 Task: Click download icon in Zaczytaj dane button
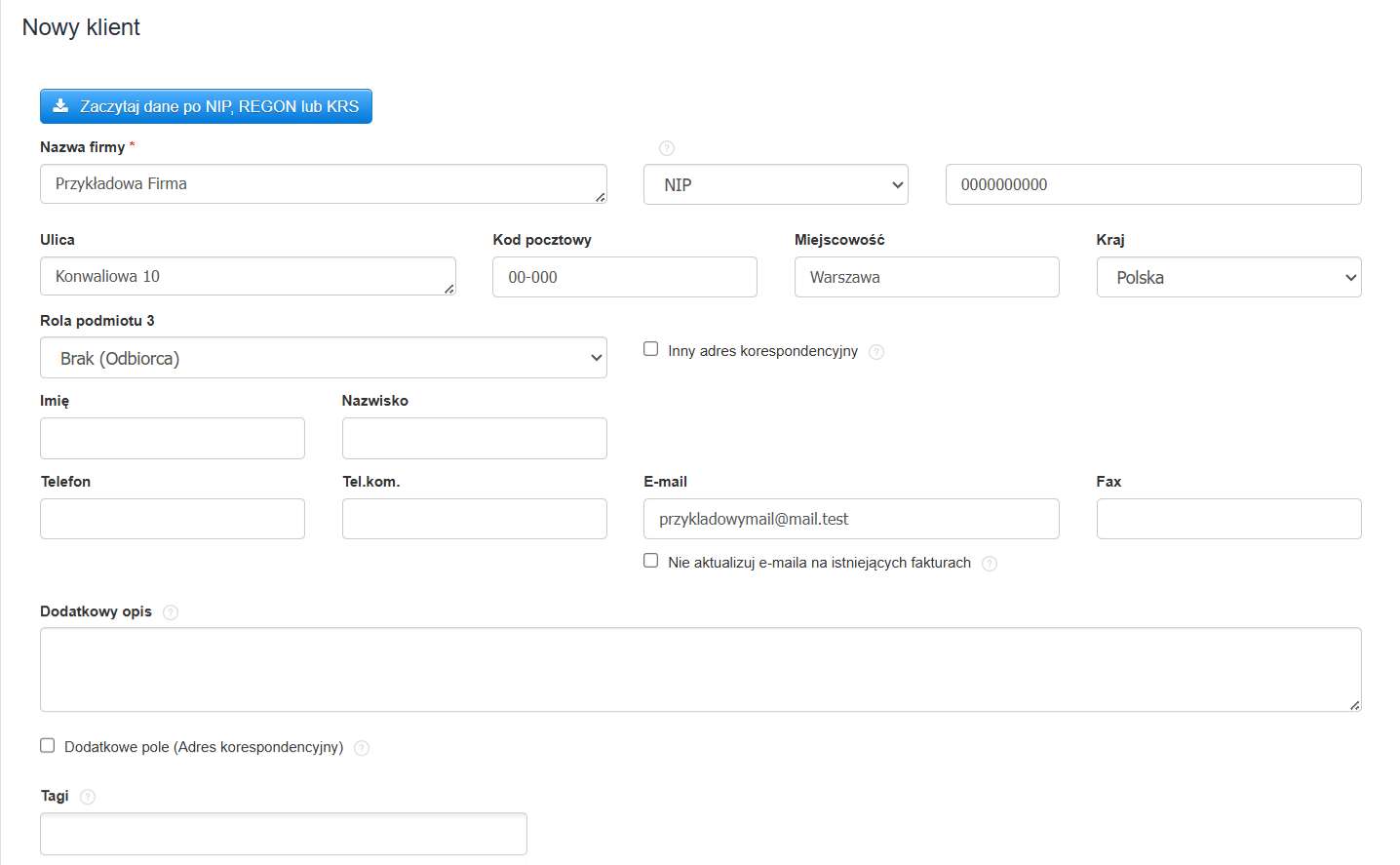60,106
